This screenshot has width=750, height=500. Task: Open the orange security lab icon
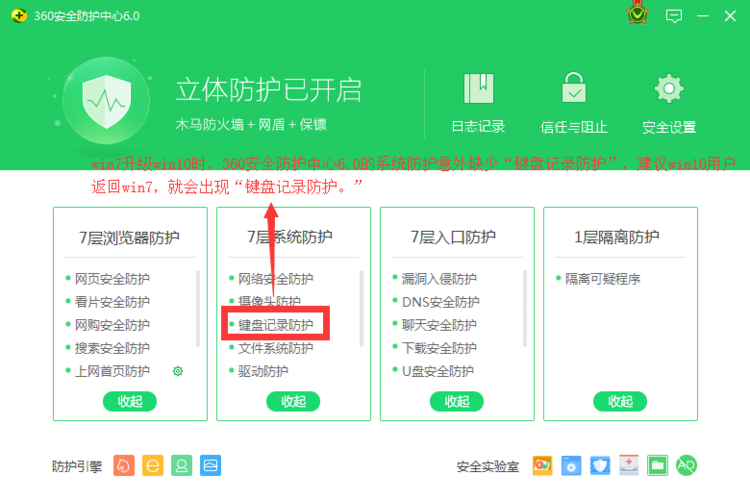tap(542, 466)
